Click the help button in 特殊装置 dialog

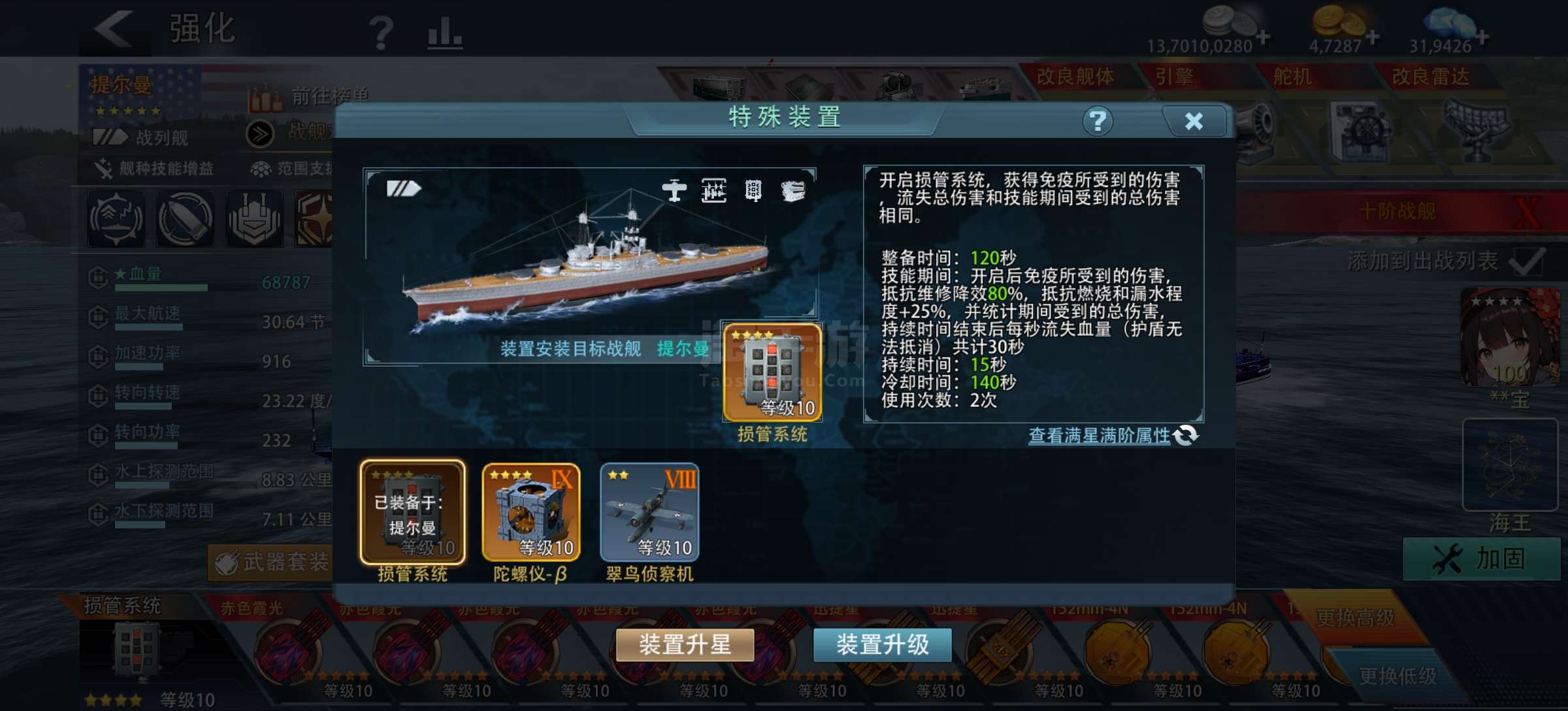tap(1098, 121)
